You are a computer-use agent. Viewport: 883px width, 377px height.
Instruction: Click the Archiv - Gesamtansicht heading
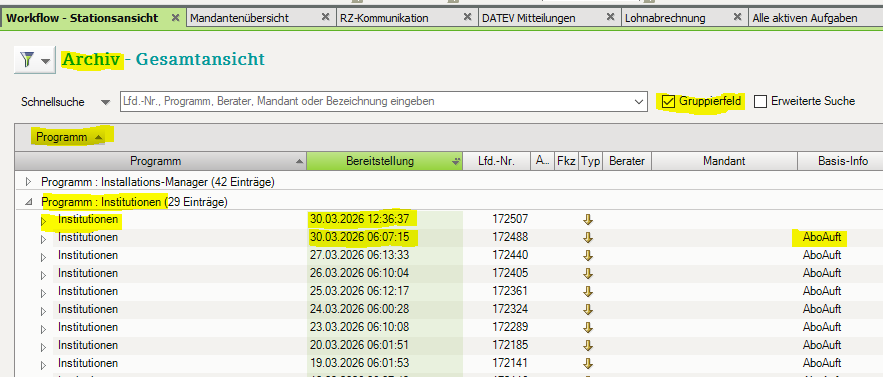click(x=163, y=59)
